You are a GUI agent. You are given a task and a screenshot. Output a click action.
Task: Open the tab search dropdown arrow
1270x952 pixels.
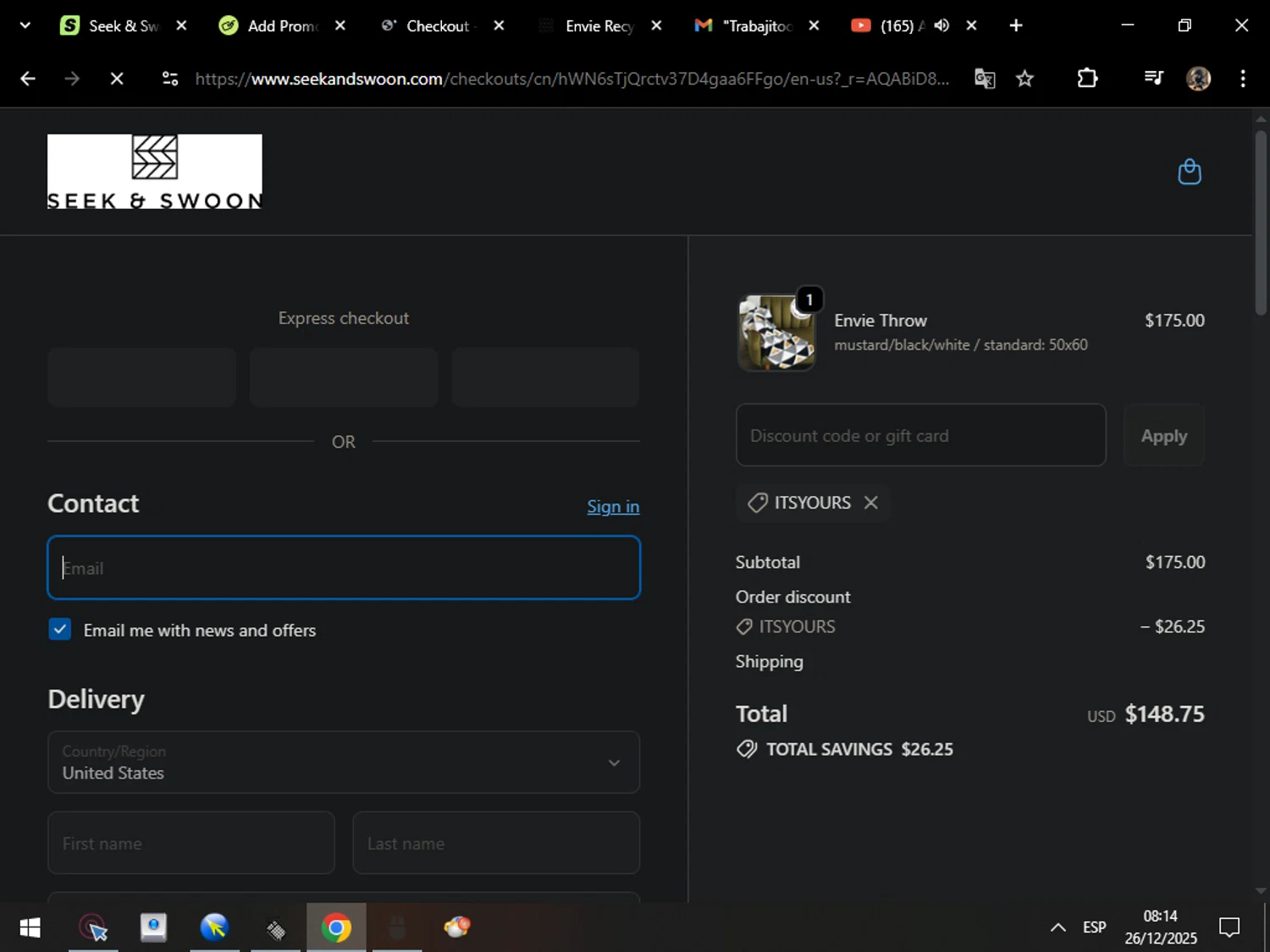(25, 25)
